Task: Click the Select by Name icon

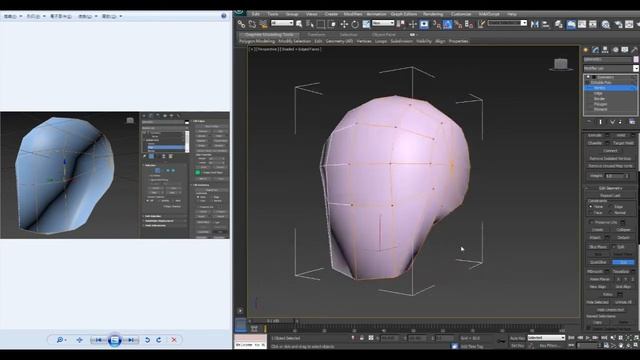Action: point(310,24)
